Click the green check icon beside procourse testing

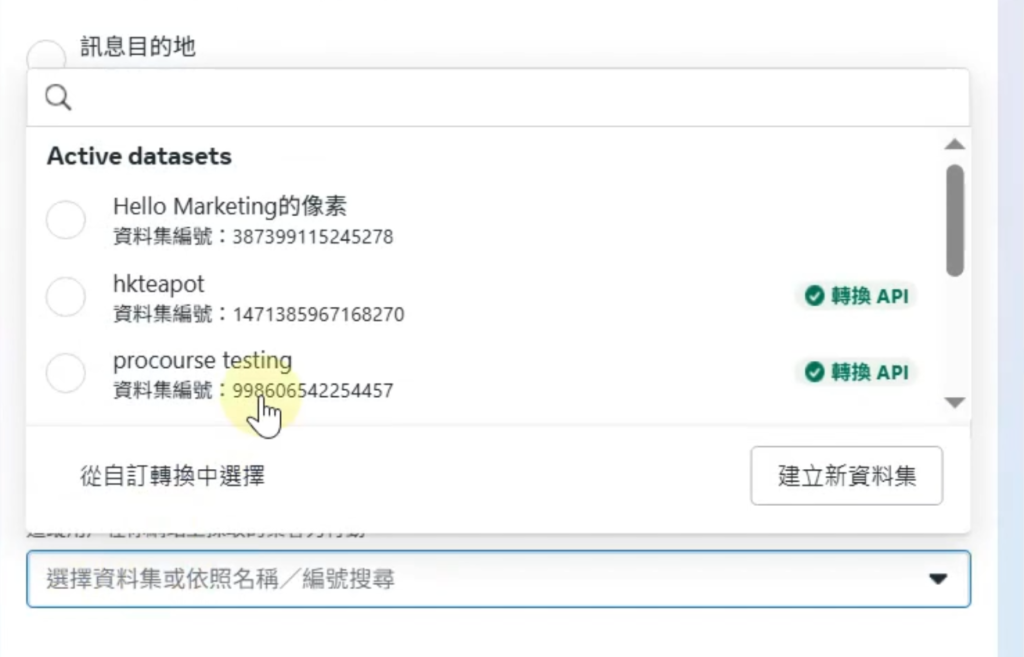[x=814, y=372]
